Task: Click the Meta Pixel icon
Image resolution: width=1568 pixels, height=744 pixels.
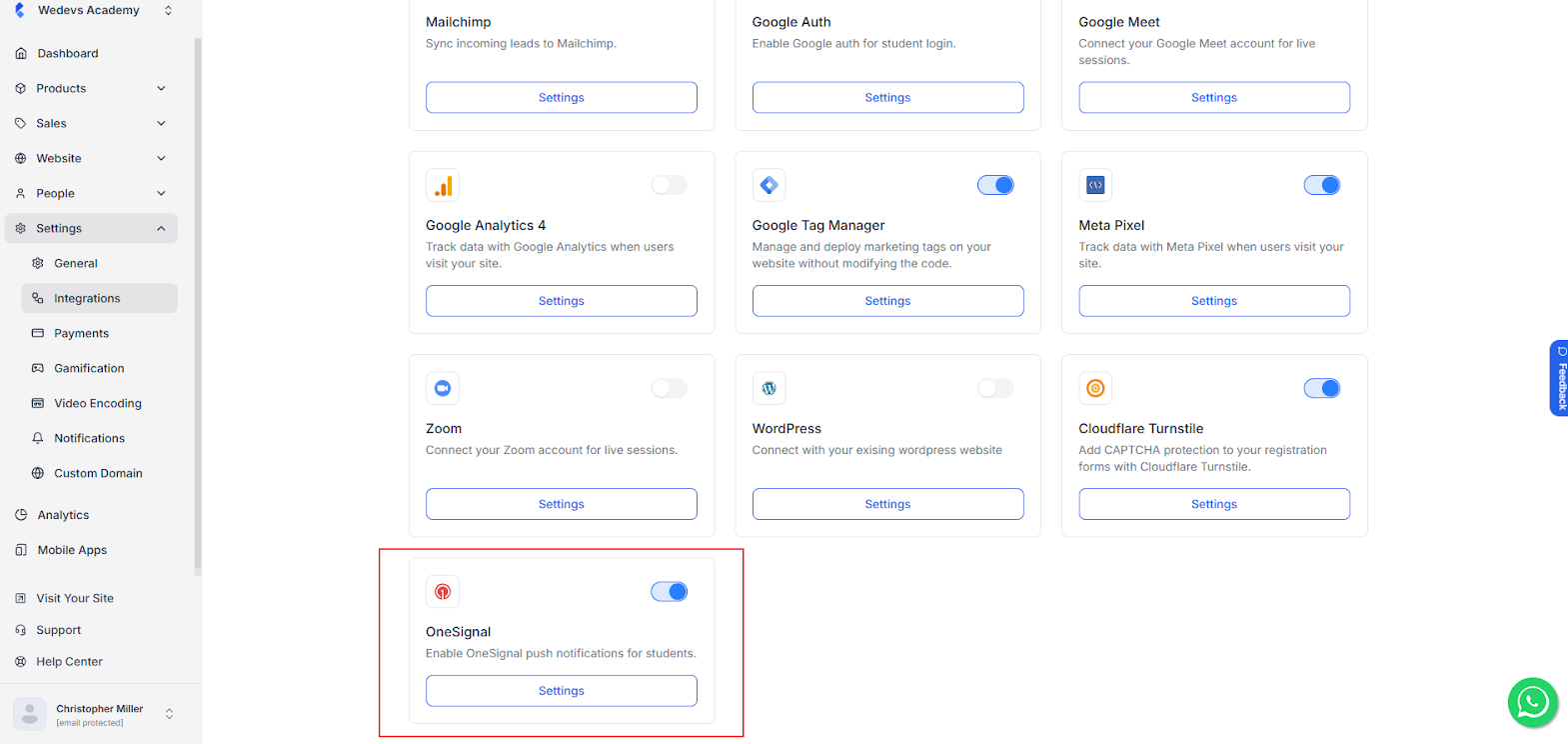Action: (1095, 186)
